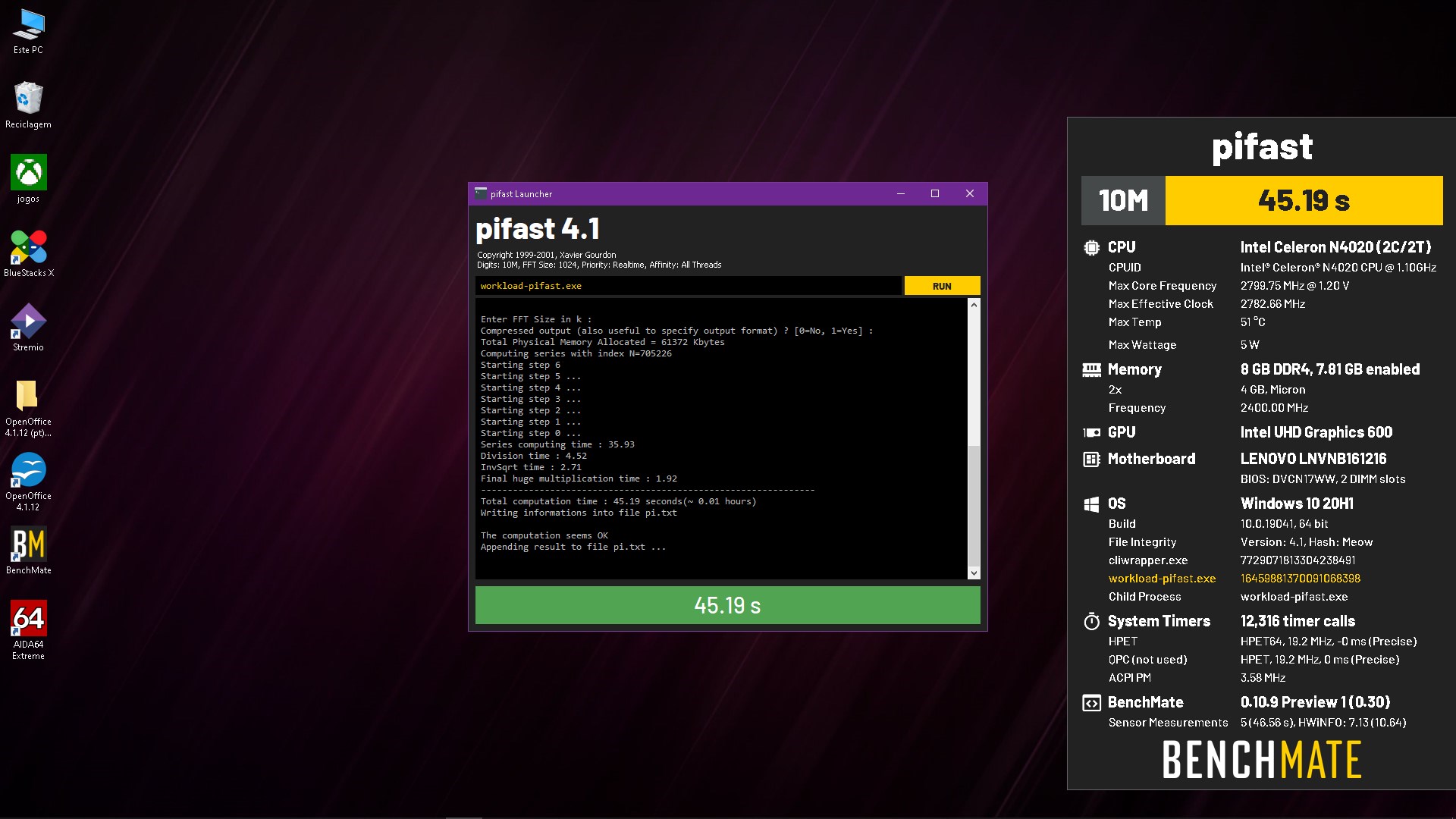Click 'Intel UHD Graphics 600' GPU value
This screenshot has width=1456, height=819.
[x=1316, y=432]
